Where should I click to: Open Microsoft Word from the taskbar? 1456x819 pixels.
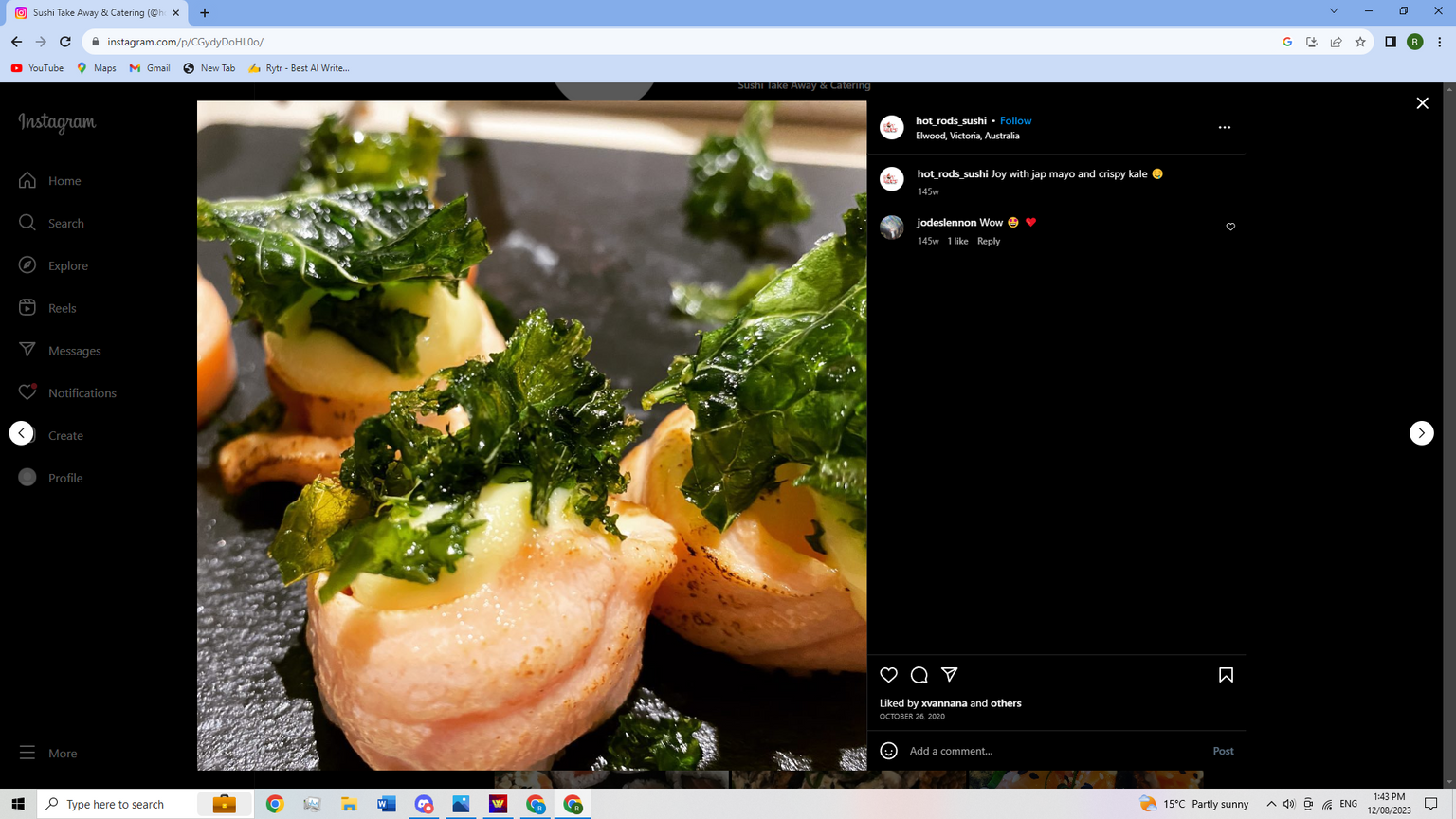click(386, 804)
